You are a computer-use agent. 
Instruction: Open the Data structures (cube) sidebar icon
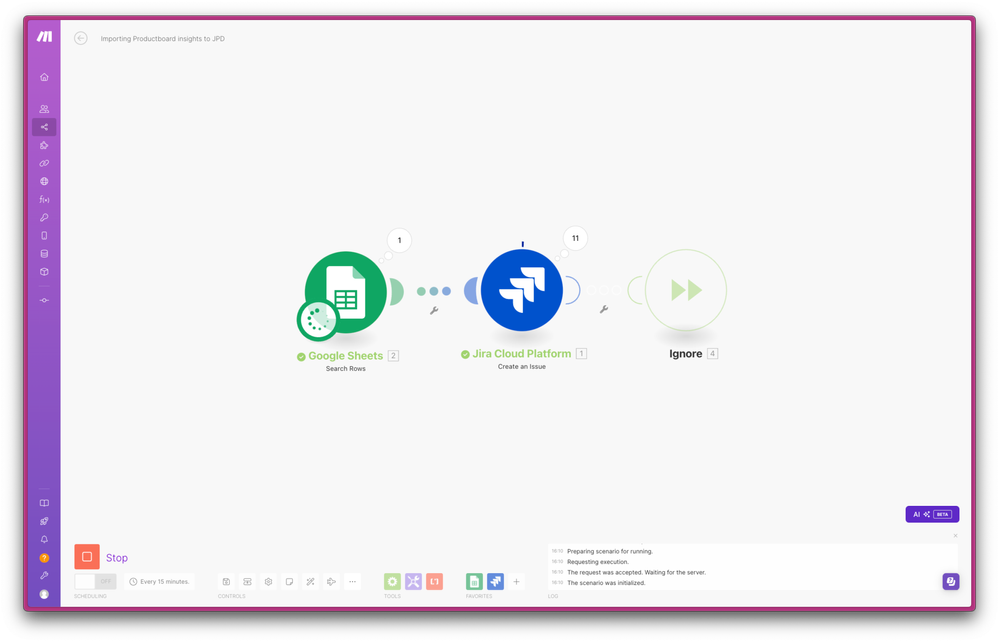[44, 271]
